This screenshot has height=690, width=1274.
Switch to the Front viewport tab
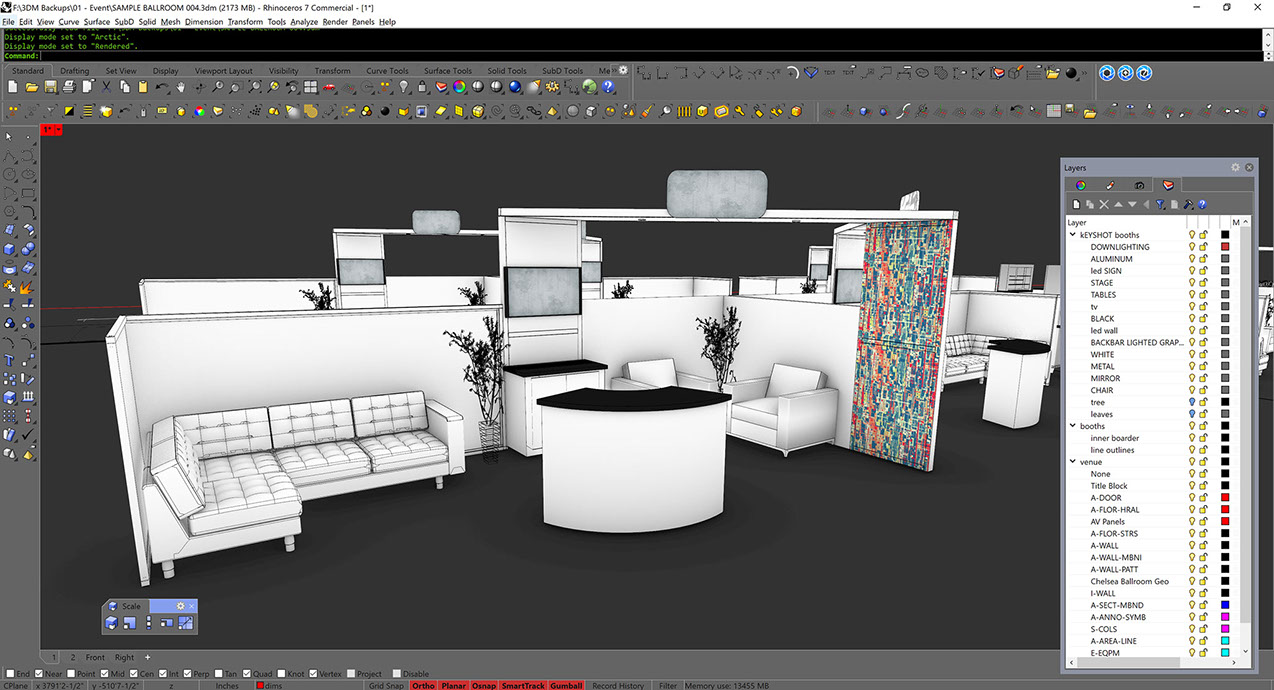[95, 657]
